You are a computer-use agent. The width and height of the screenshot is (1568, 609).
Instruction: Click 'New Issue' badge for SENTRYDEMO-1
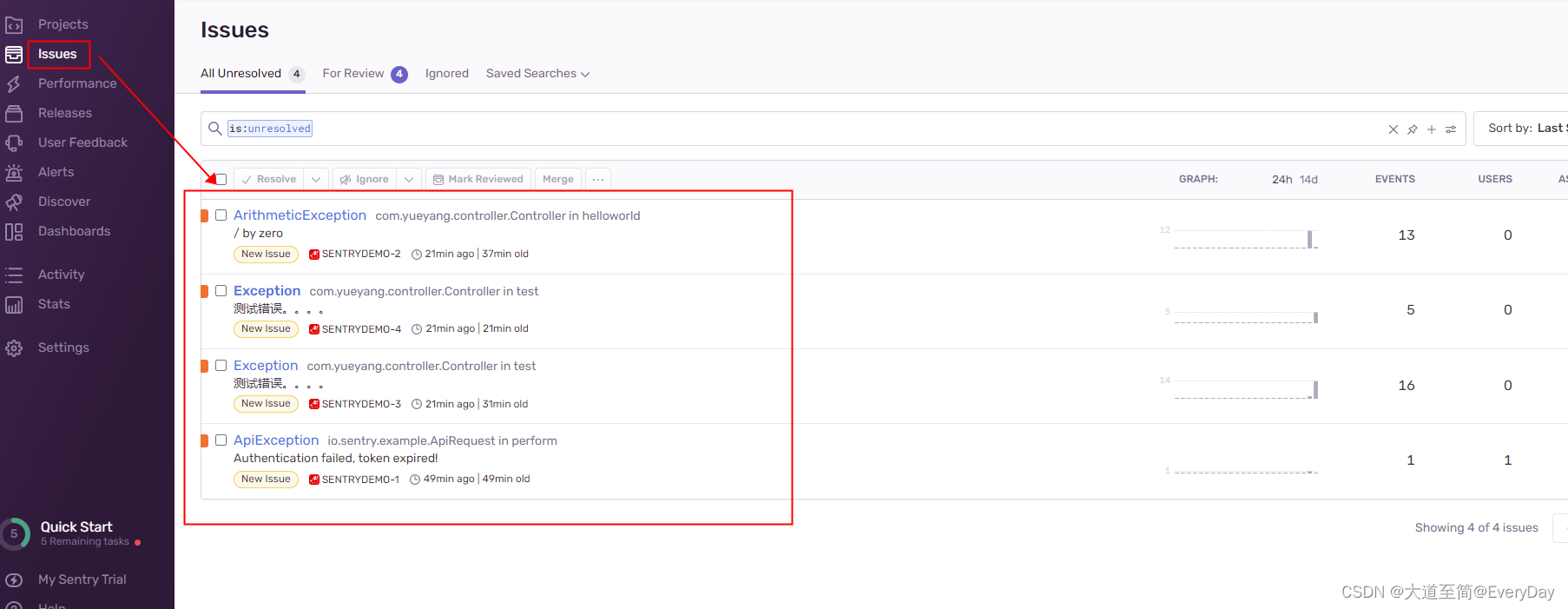pos(266,480)
